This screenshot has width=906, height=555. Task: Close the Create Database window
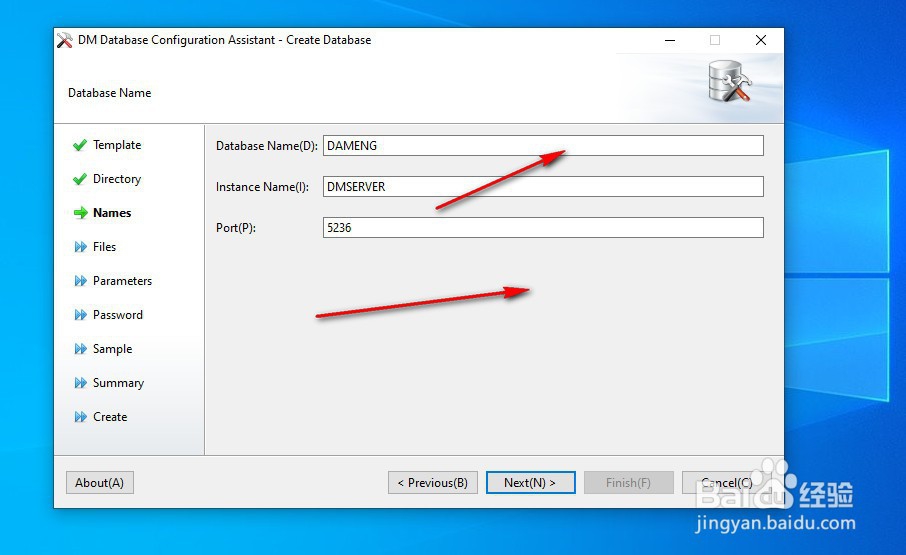[x=761, y=40]
